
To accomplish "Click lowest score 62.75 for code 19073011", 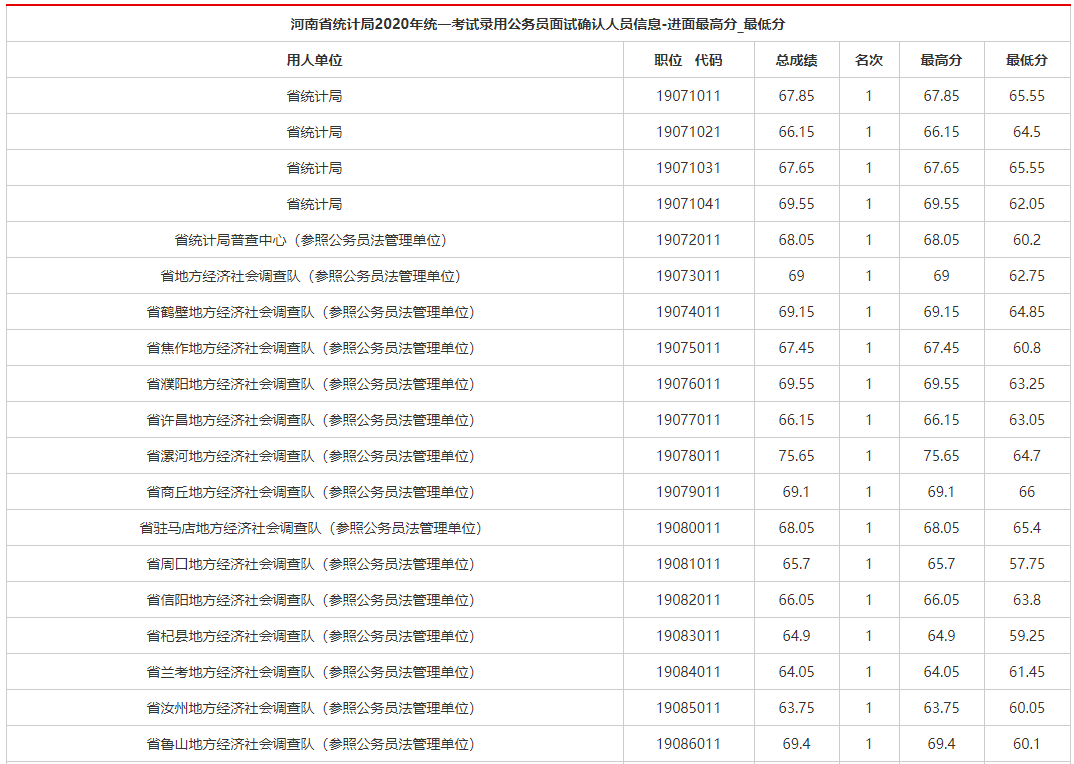I will (1027, 276).
